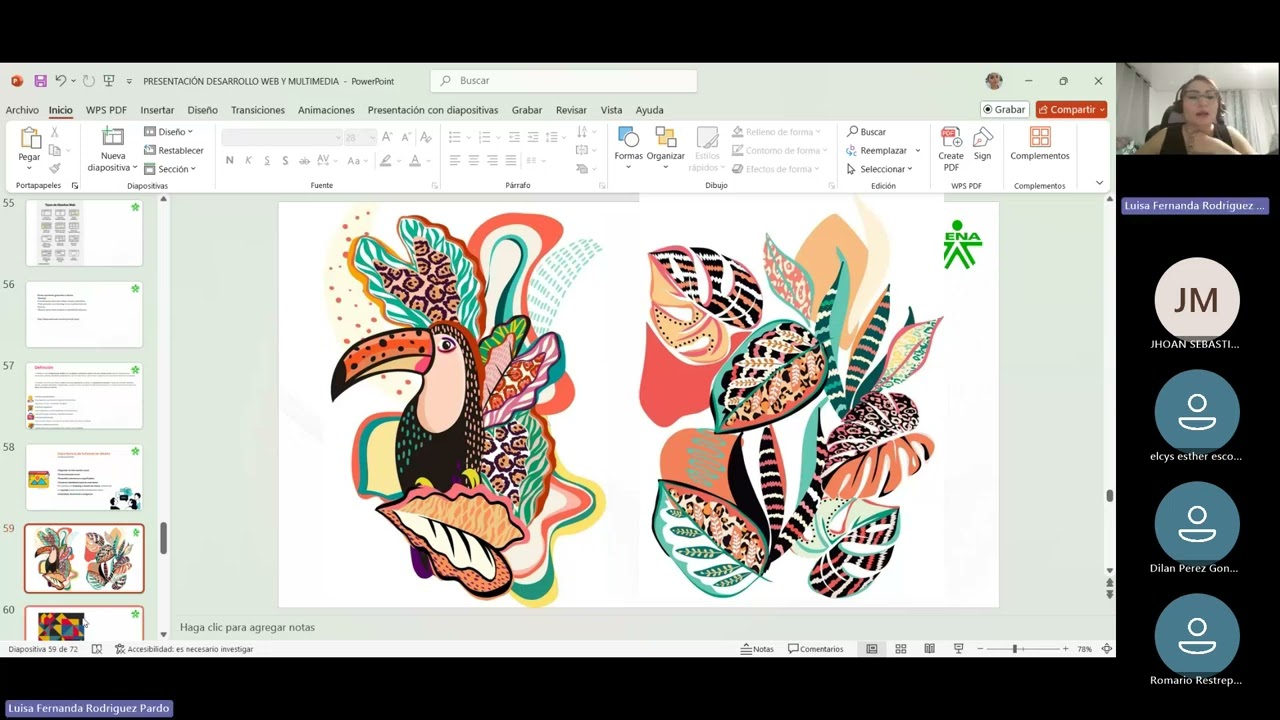This screenshot has width=1280, height=720.
Task: Adjust the zoom slider
Action: point(1015,649)
